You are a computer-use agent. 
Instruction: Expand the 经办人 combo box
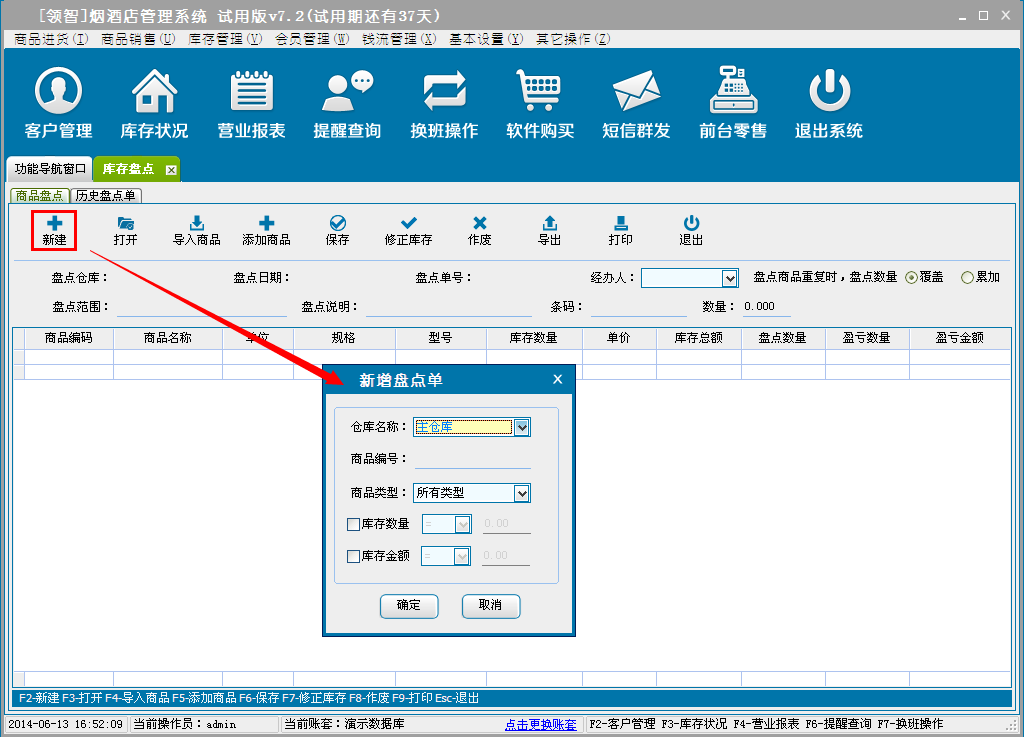coord(729,278)
